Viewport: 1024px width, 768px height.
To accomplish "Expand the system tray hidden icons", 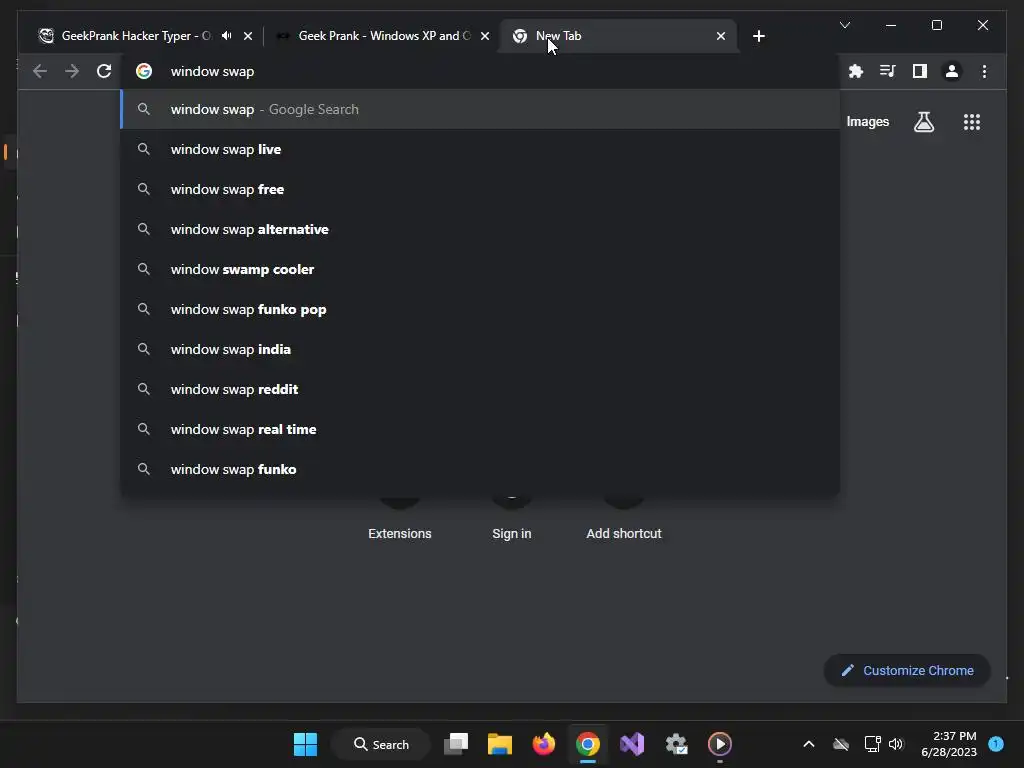I will (x=808, y=744).
